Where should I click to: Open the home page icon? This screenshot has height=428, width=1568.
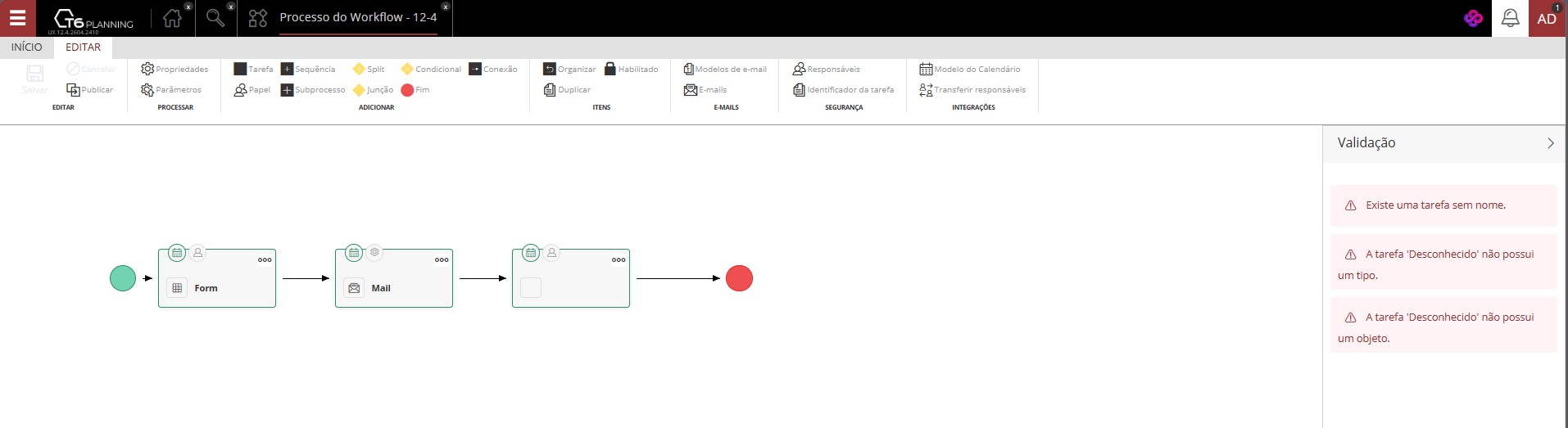(172, 18)
